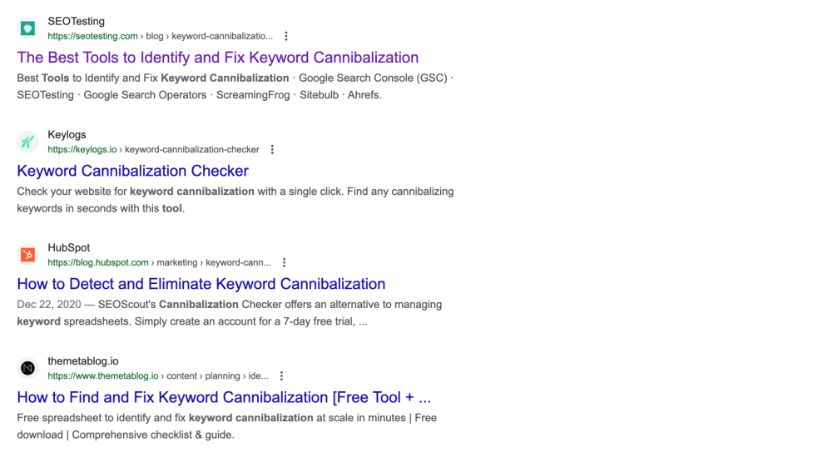Click the https://blog.hubspot.com URL breadcrumb

coord(98,262)
